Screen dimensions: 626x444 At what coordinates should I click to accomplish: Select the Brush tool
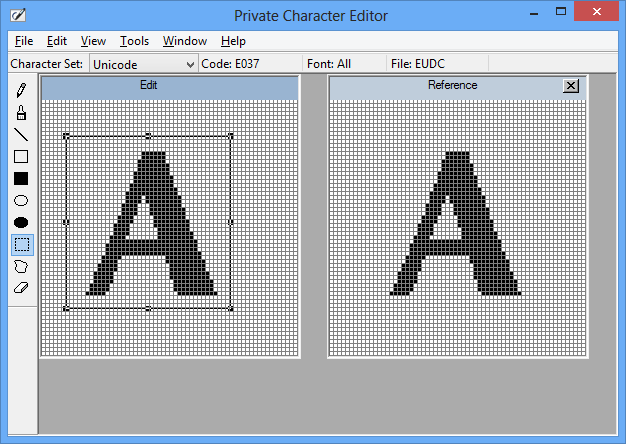(x=21, y=113)
